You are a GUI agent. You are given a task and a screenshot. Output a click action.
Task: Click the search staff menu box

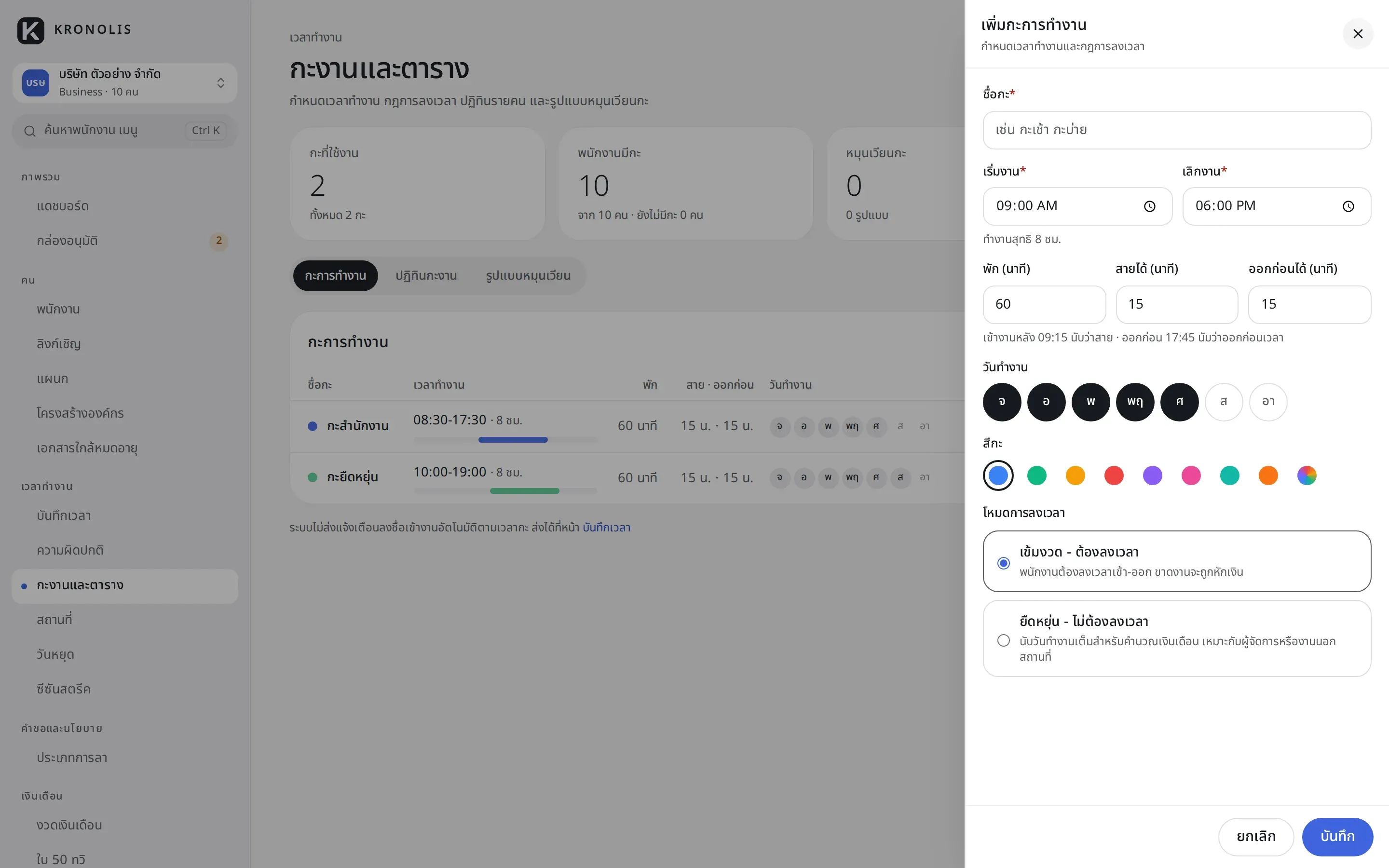coord(124,131)
